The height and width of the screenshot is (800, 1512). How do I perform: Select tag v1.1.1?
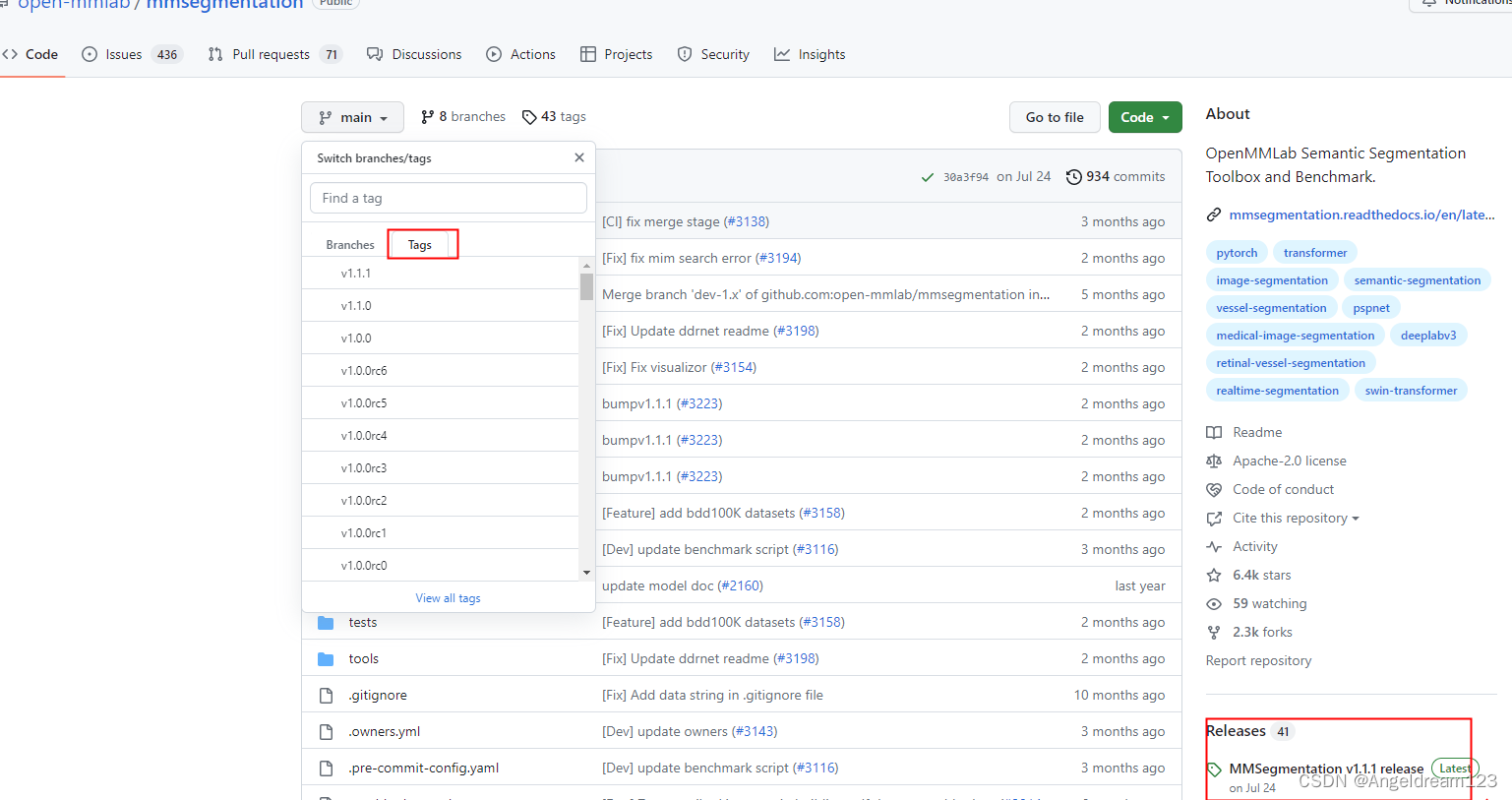click(441, 274)
